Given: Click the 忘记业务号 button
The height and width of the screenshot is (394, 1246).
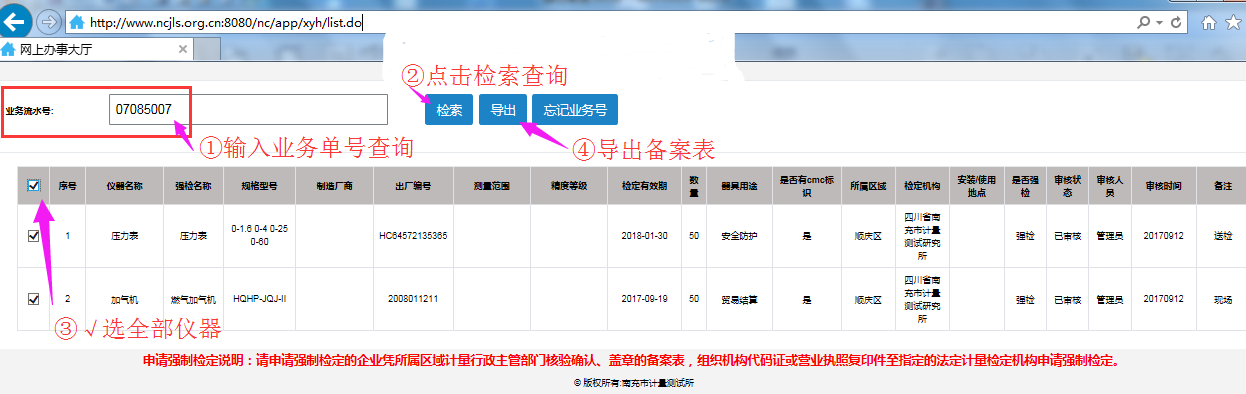Looking at the screenshot, I should click(x=575, y=110).
